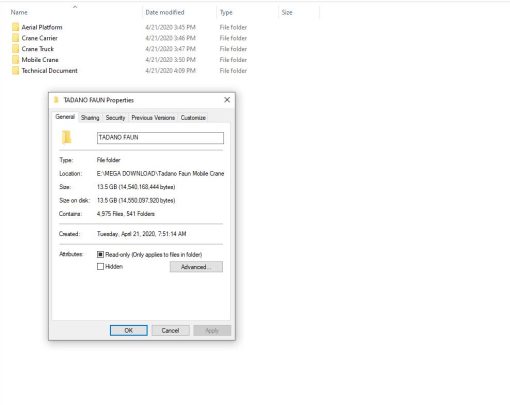
Task: Confirm with the OK button
Action: point(129,330)
